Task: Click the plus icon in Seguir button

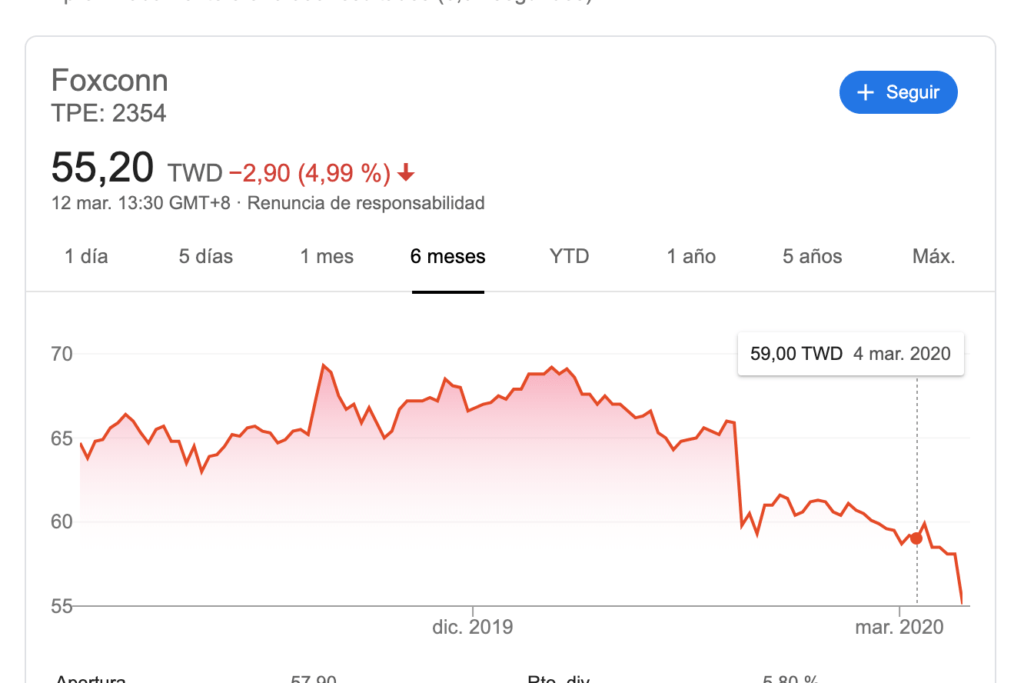Action: click(x=865, y=93)
